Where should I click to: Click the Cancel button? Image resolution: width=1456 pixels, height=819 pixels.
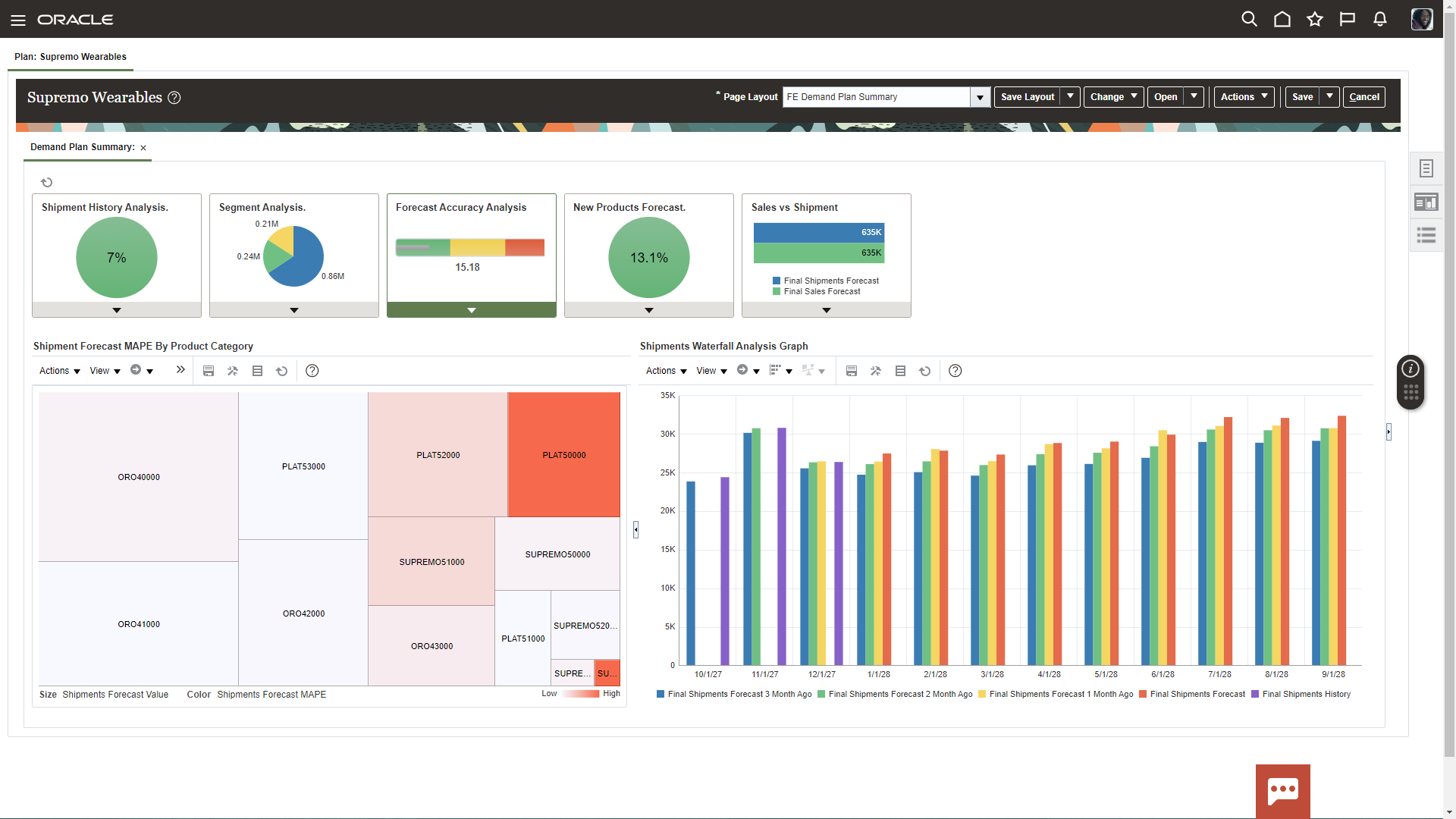[1363, 97]
